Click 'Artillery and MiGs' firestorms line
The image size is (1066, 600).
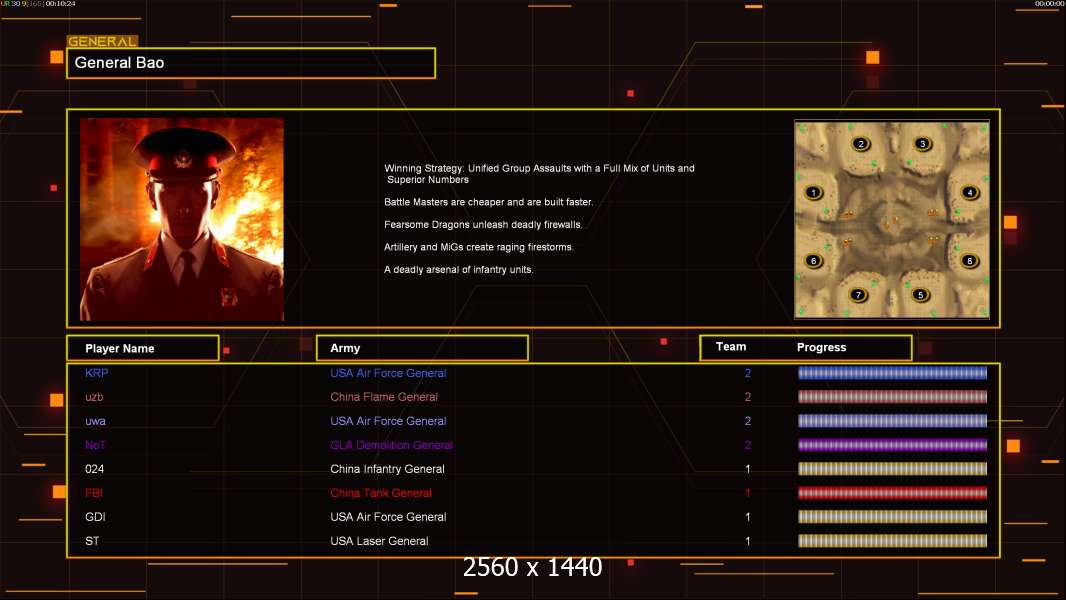coord(479,247)
